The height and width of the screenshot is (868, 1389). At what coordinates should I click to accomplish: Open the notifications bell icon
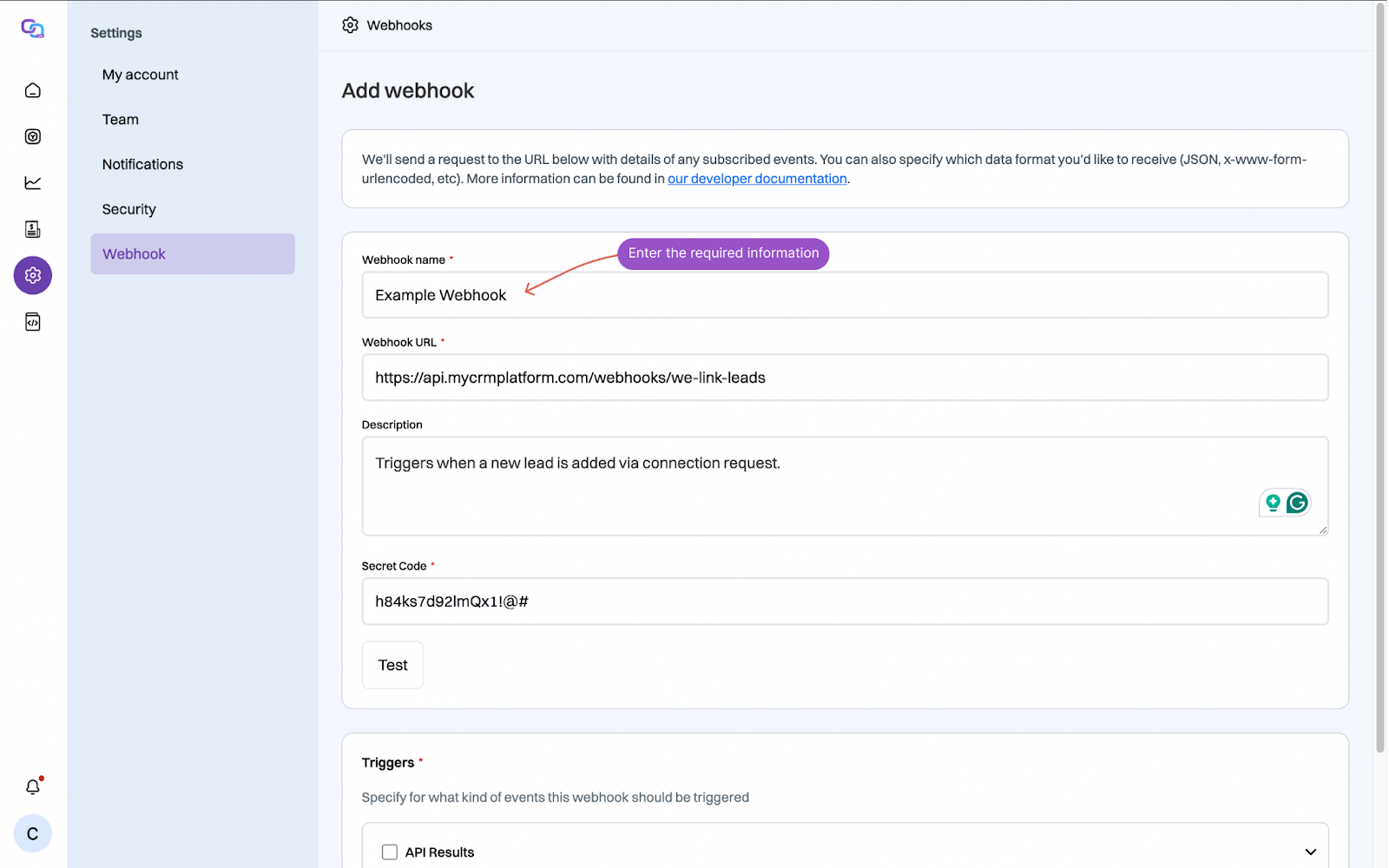(x=33, y=786)
